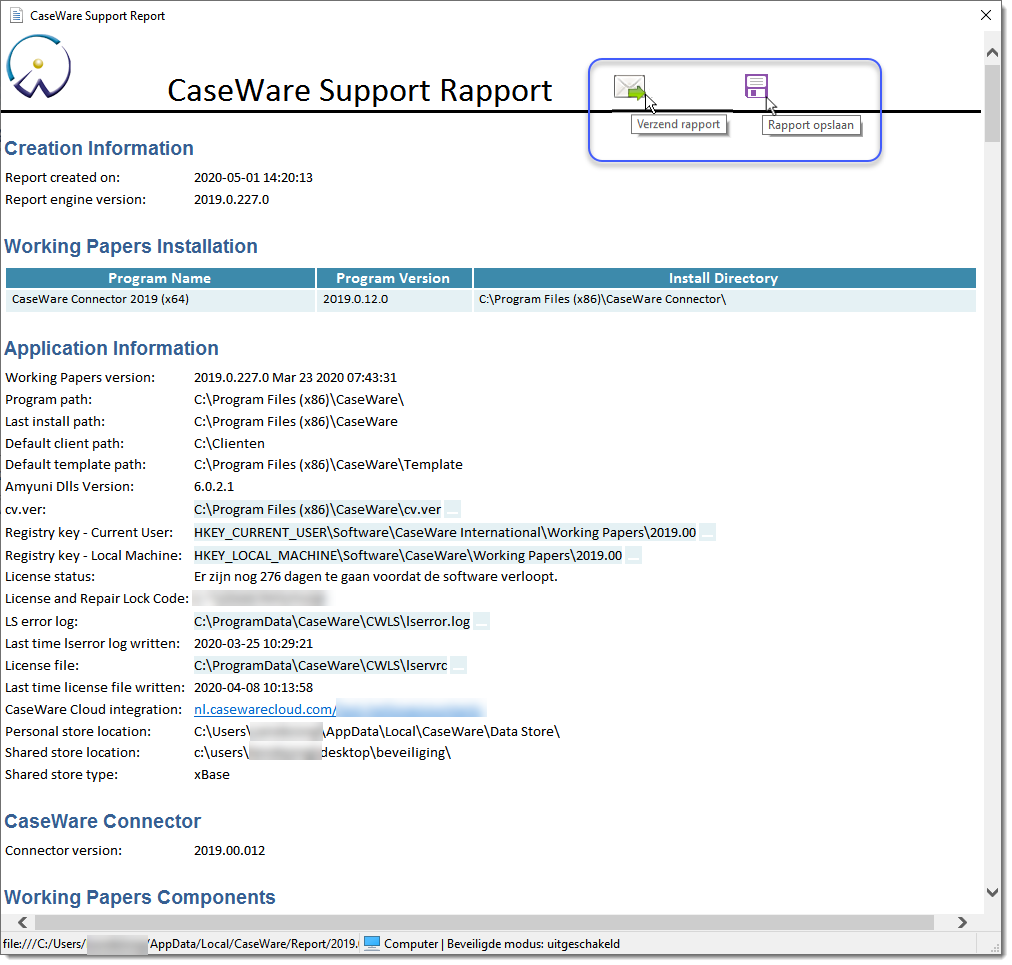
Task: Click the report creation date 2020-05-01 14:20:13
Action: pos(254,178)
